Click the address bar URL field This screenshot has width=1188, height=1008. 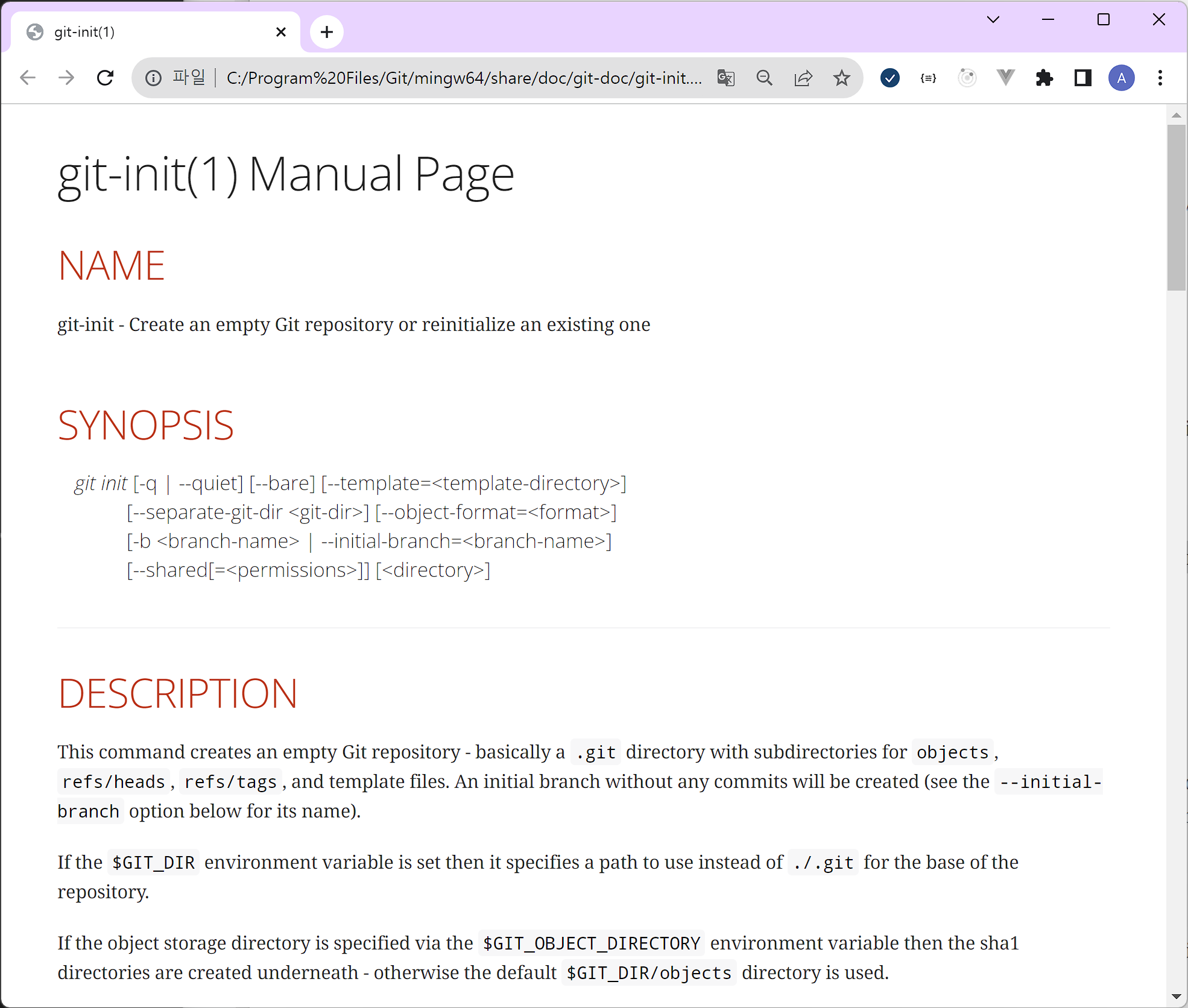464,78
